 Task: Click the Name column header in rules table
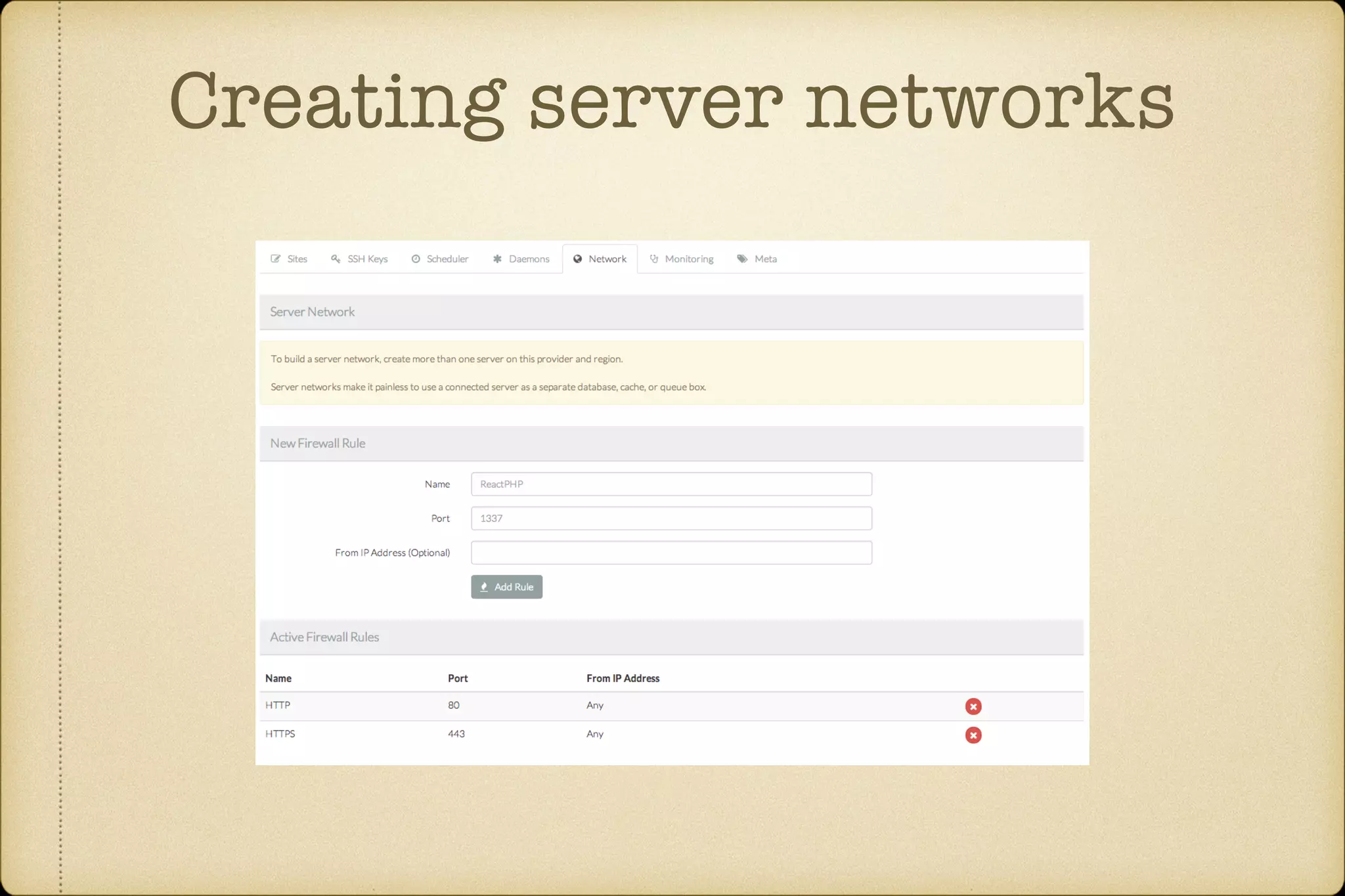click(278, 678)
